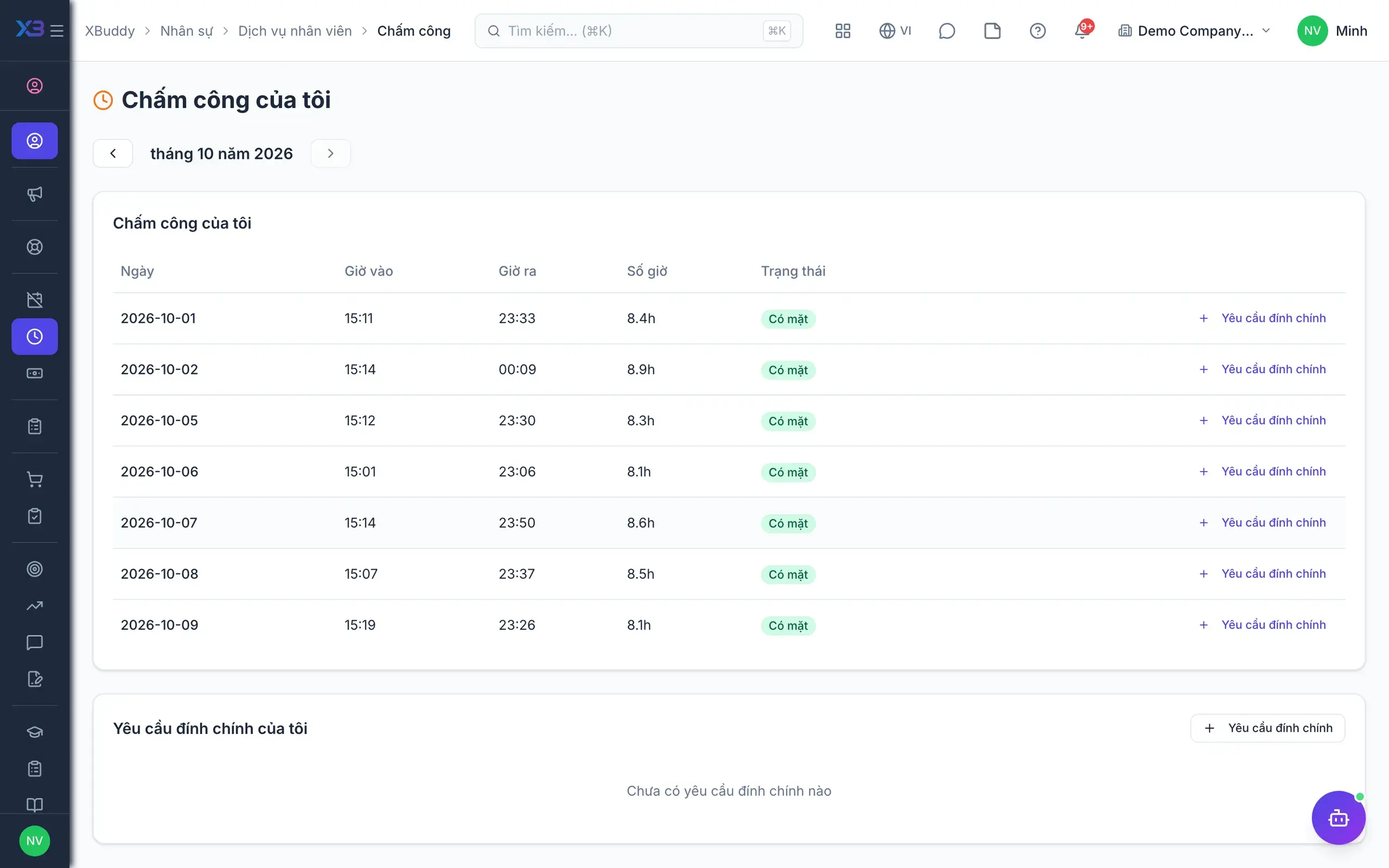Viewport: 1389px width, 868px height.
Task: Open the help question mark icon
Action: (1037, 31)
